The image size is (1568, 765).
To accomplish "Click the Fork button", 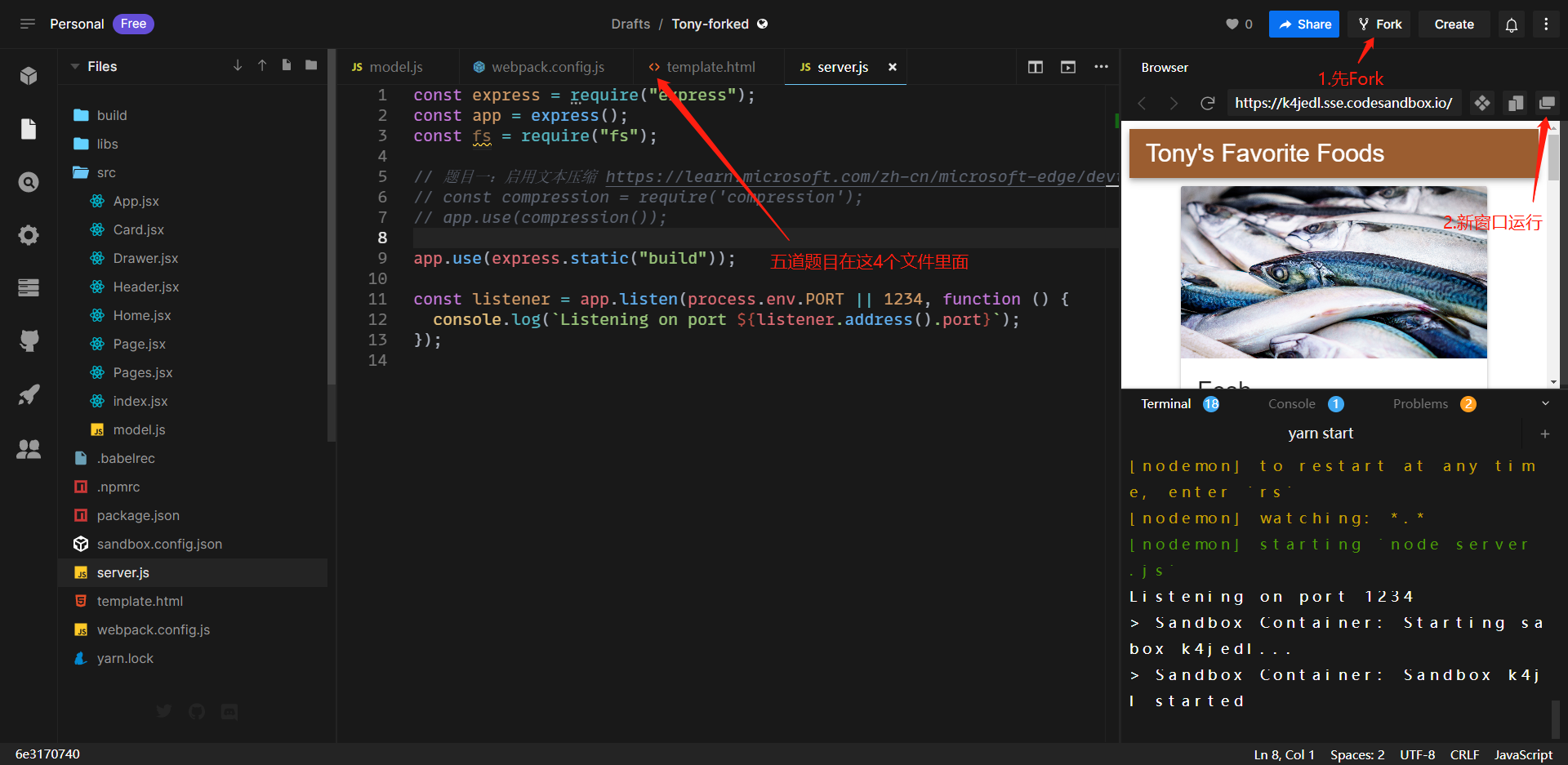I will coord(1379,24).
